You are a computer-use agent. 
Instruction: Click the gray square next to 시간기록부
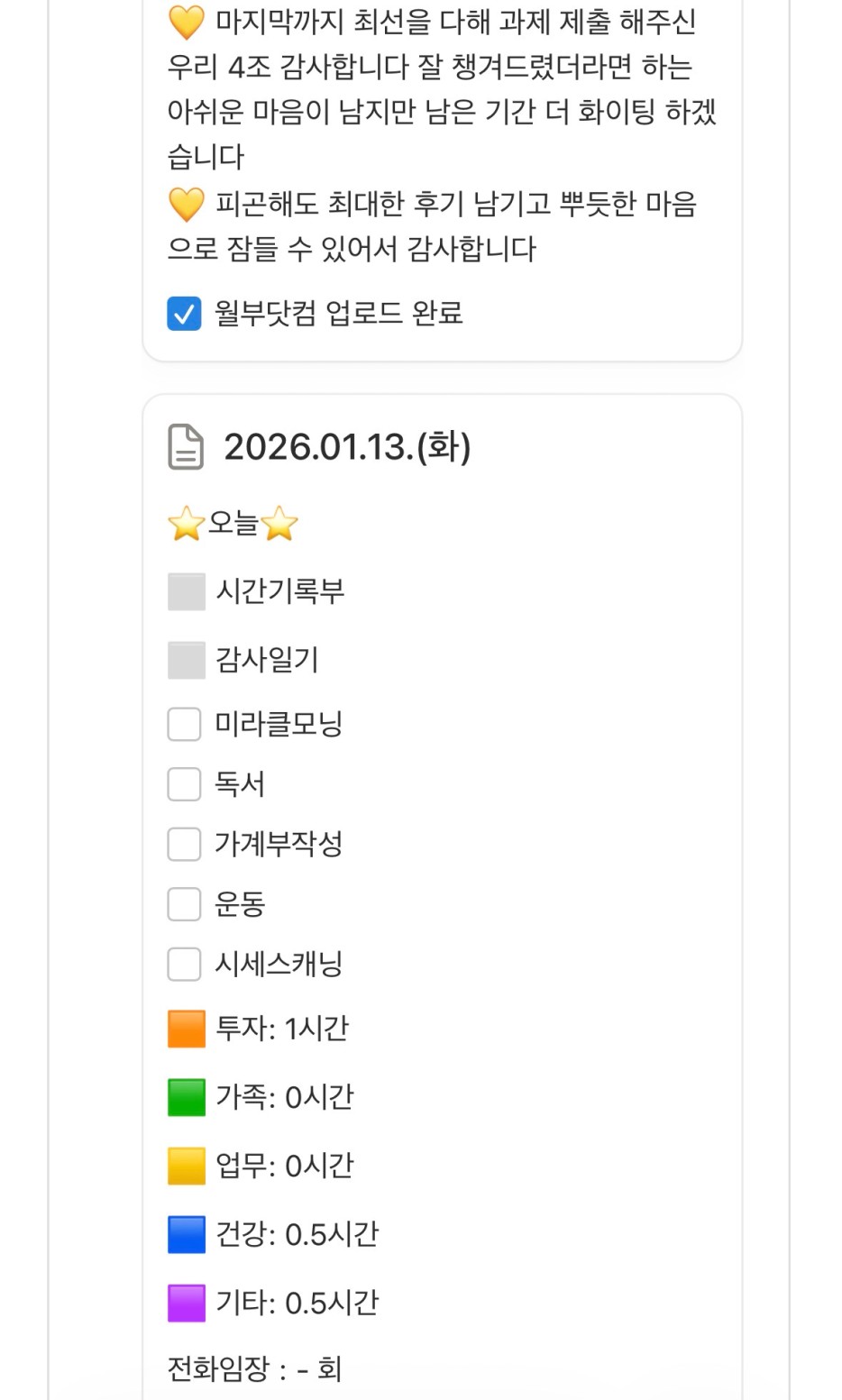click(x=187, y=592)
